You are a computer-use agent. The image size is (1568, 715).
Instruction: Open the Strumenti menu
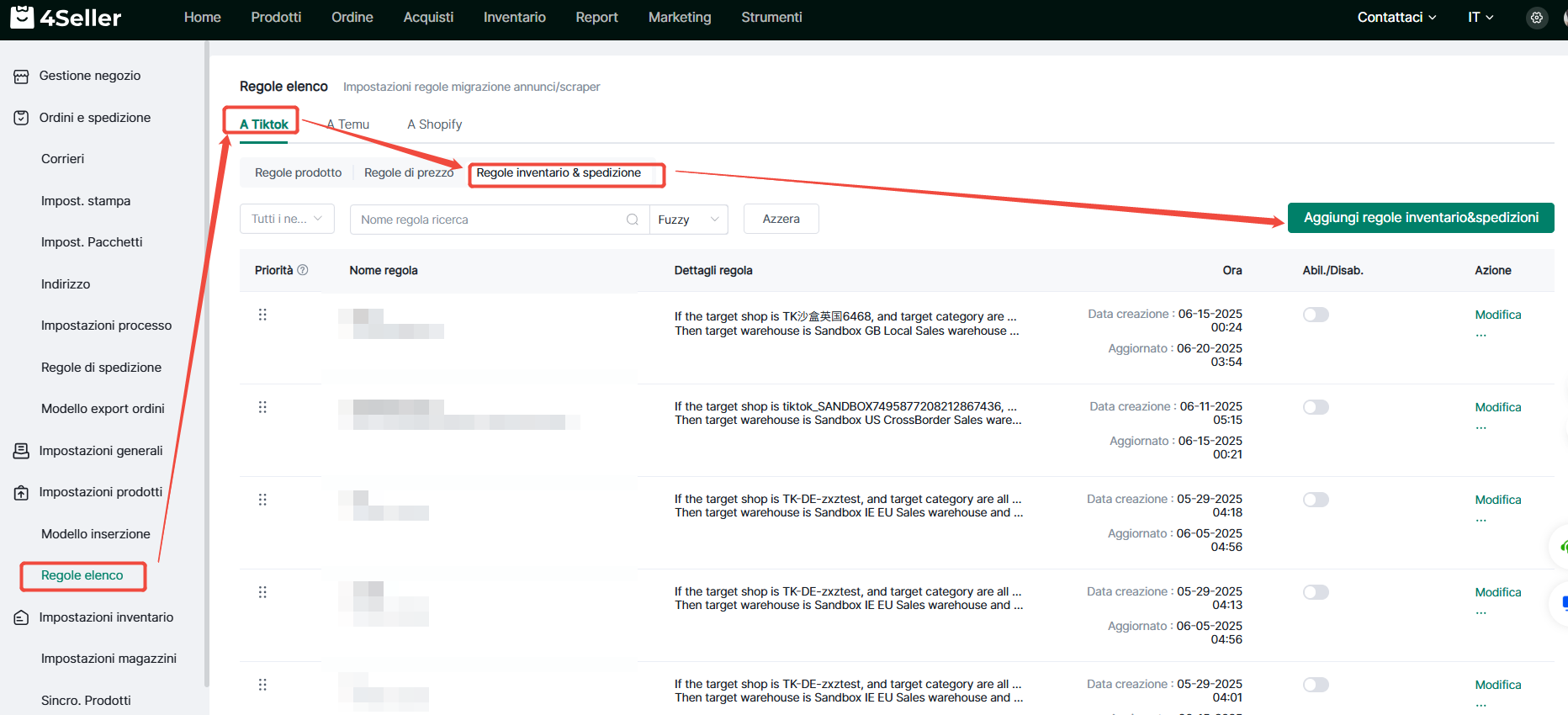pos(771,17)
